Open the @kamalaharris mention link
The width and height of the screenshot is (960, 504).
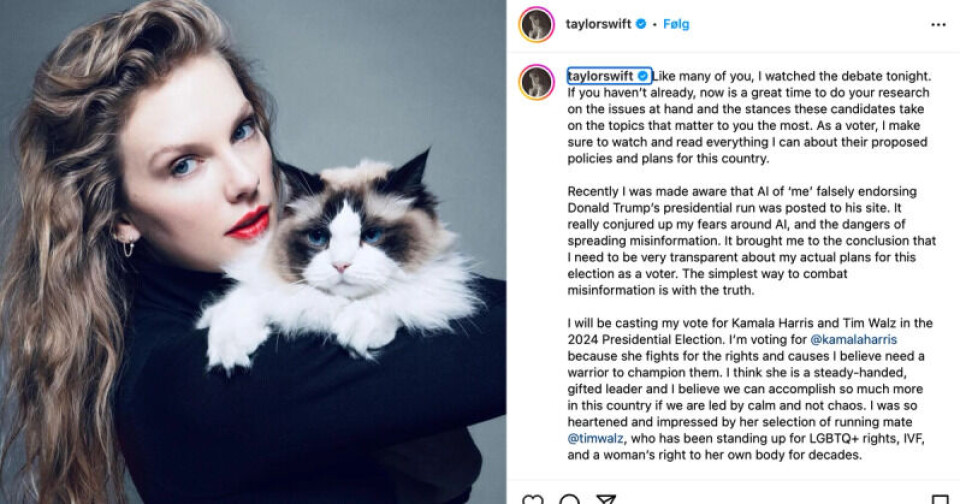click(x=853, y=339)
